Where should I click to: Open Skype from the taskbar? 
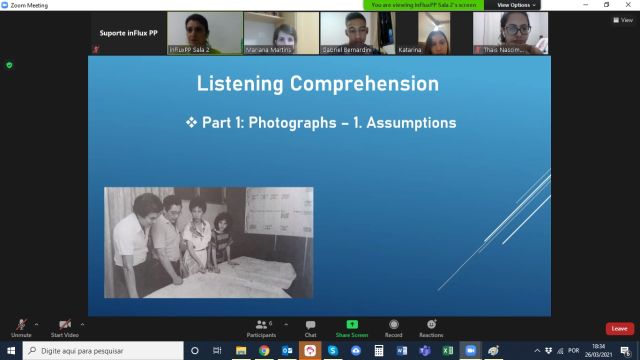[333, 351]
